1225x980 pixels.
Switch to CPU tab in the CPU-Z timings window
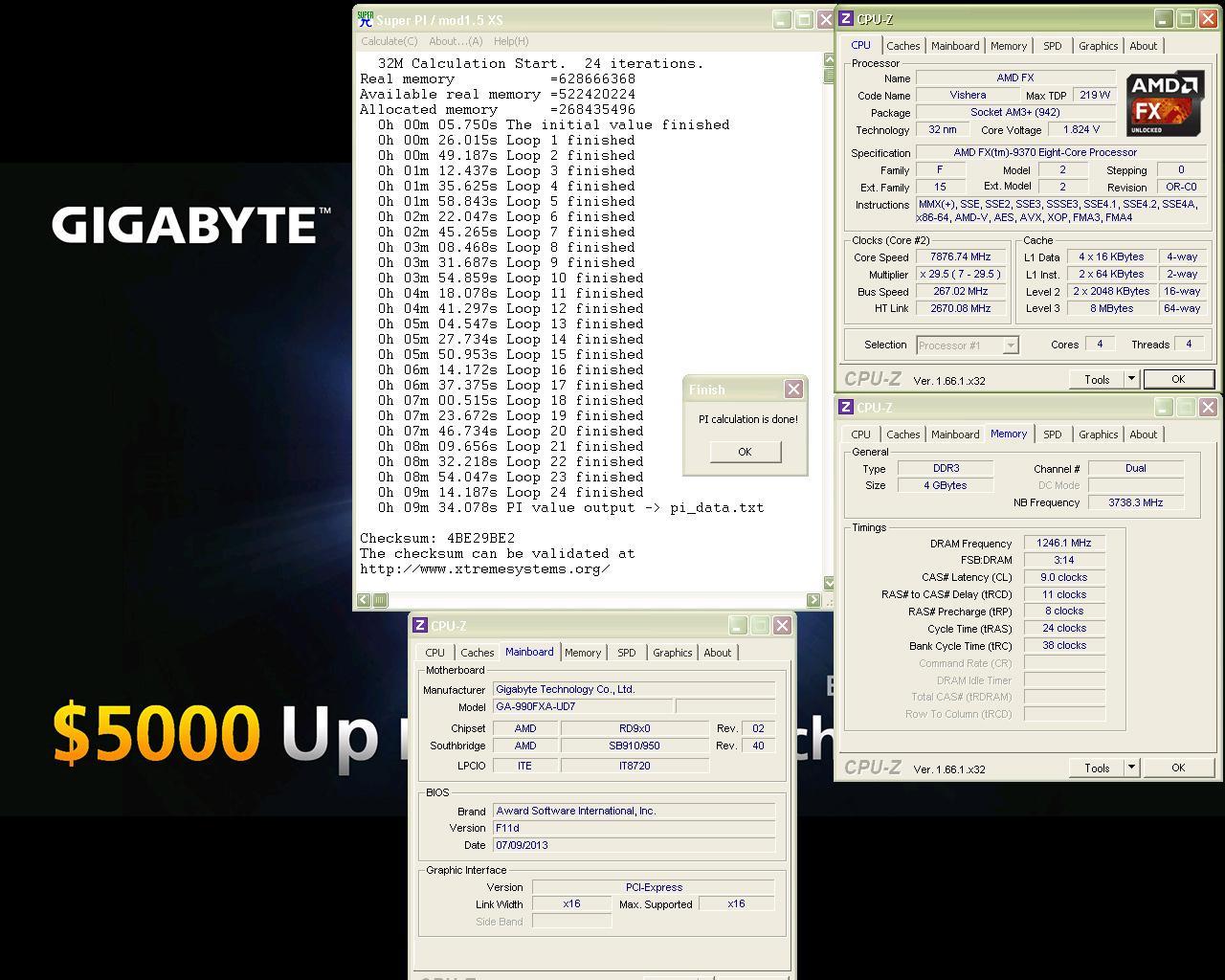tap(861, 434)
